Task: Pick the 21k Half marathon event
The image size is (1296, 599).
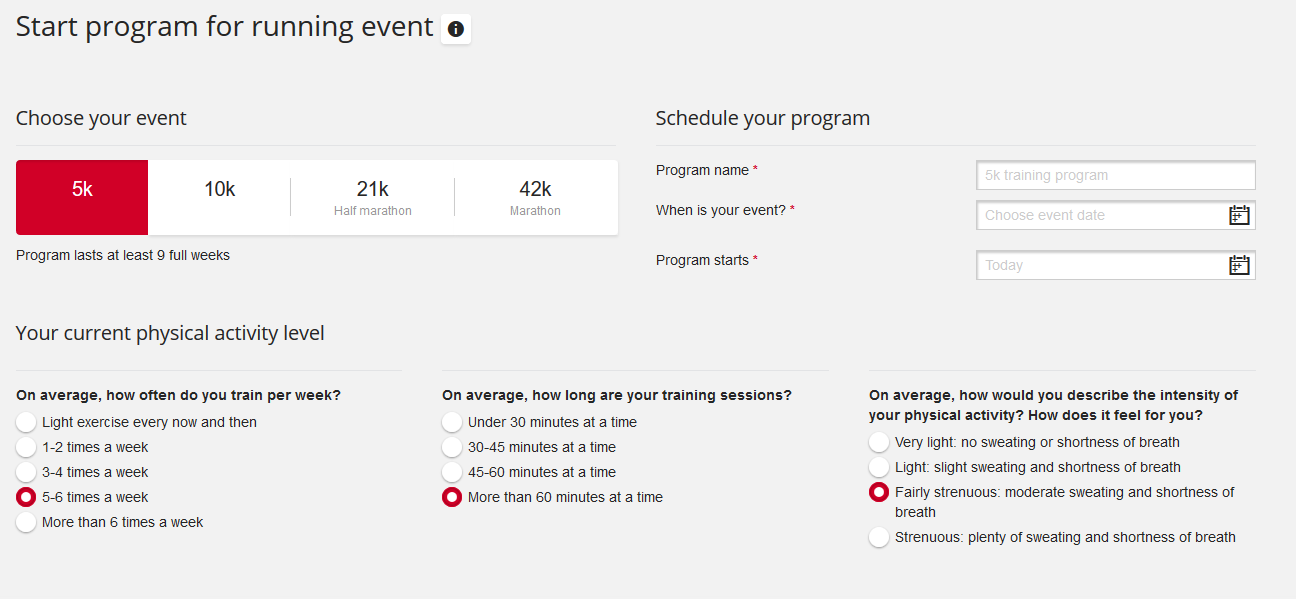Action: pyautogui.click(x=372, y=197)
